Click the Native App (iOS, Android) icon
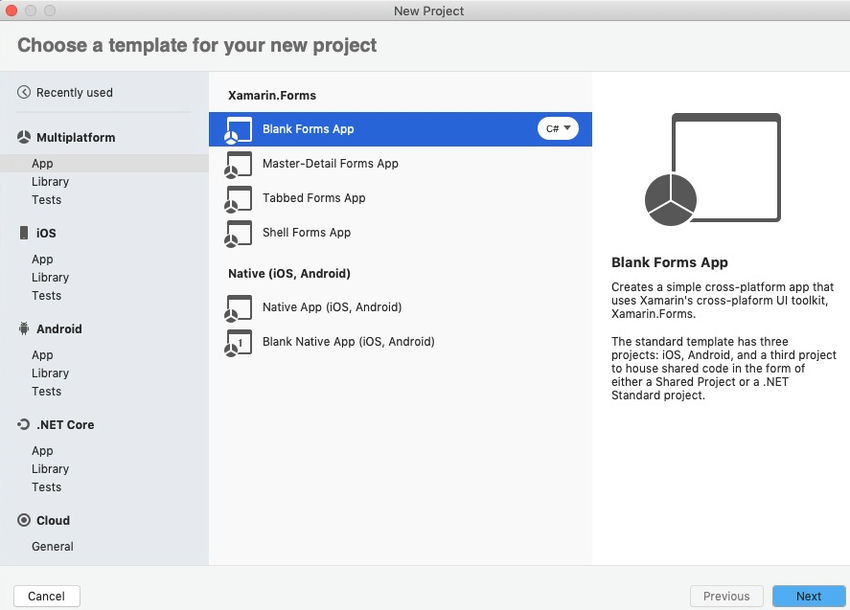Screen dimensions: 850x610 (x=238, y=307)
